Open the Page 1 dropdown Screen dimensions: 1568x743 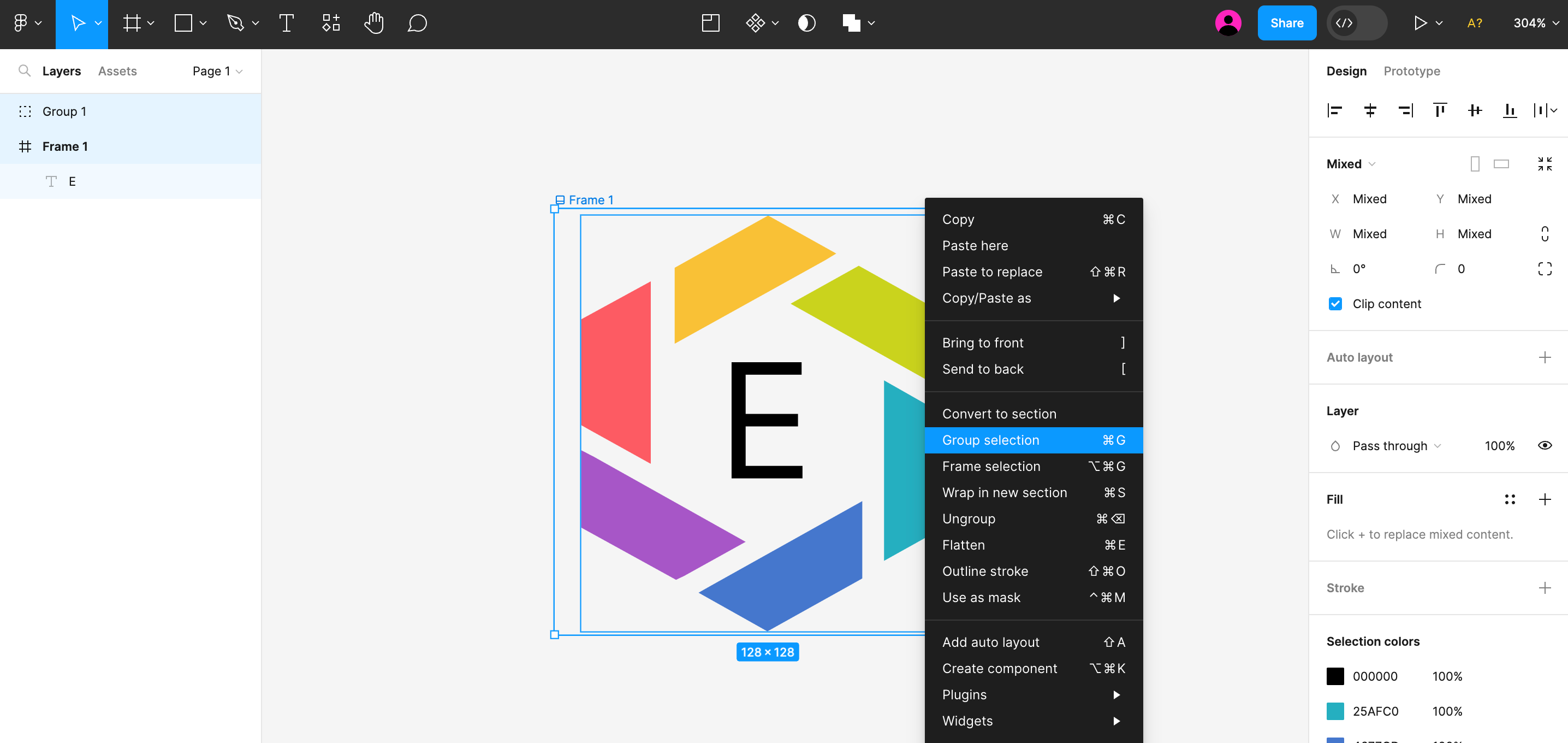pos(217,70)
